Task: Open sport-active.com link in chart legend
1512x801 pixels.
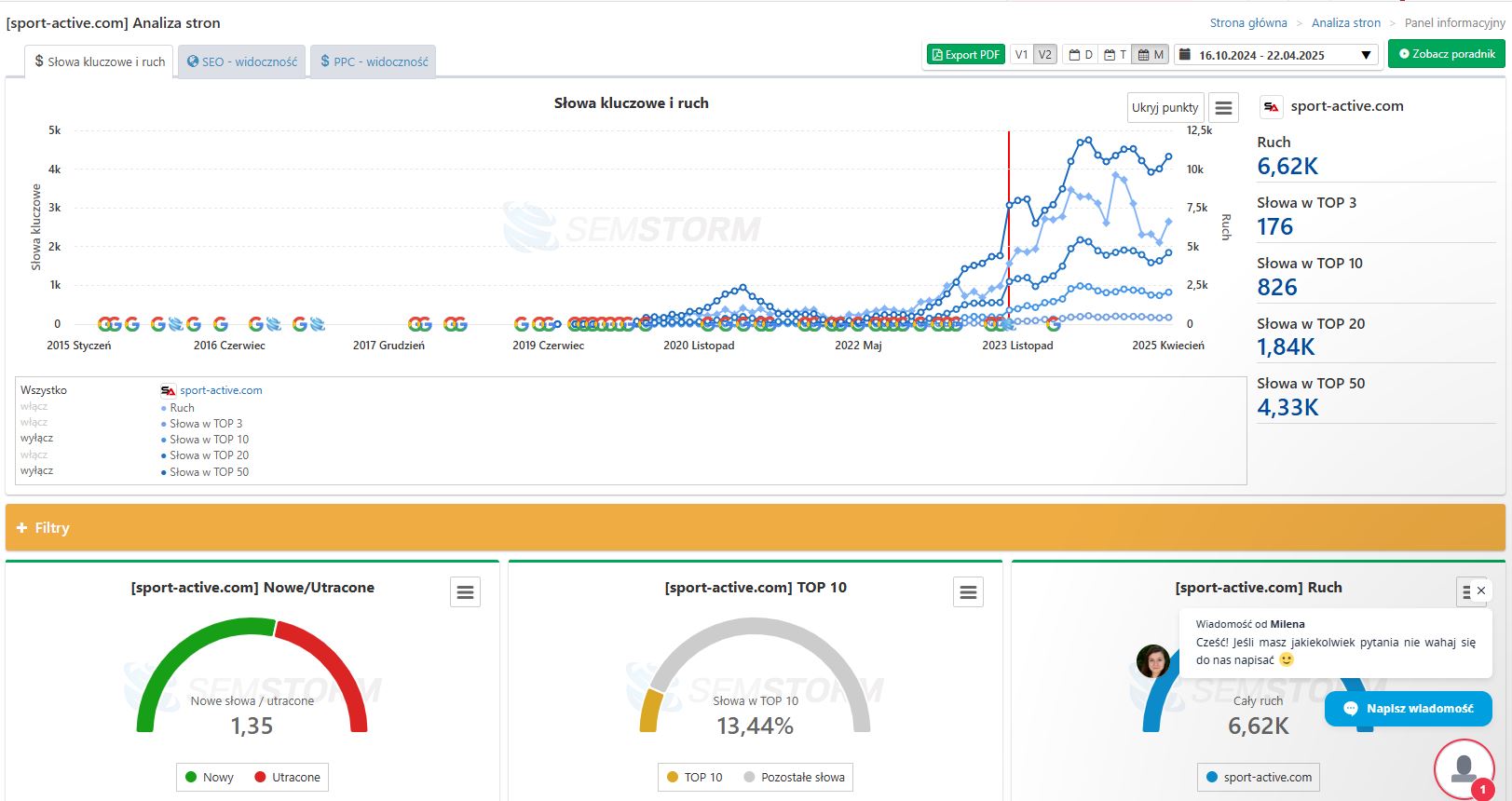Action: pyautogui.click(x=221, y=390)
